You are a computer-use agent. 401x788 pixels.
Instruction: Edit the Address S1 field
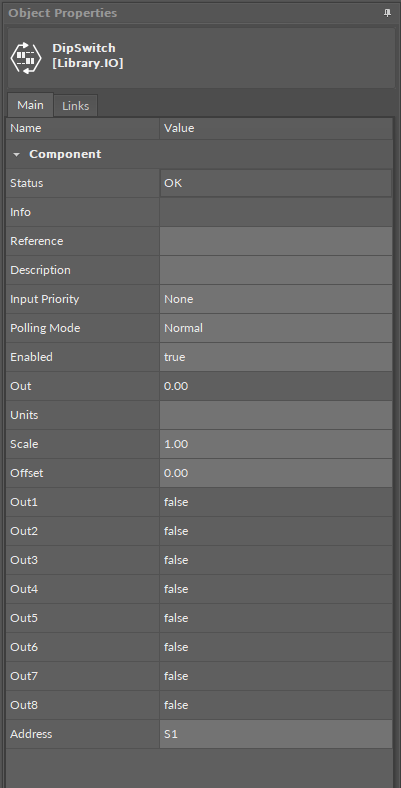pyautogui.click(x=275, y=734)
